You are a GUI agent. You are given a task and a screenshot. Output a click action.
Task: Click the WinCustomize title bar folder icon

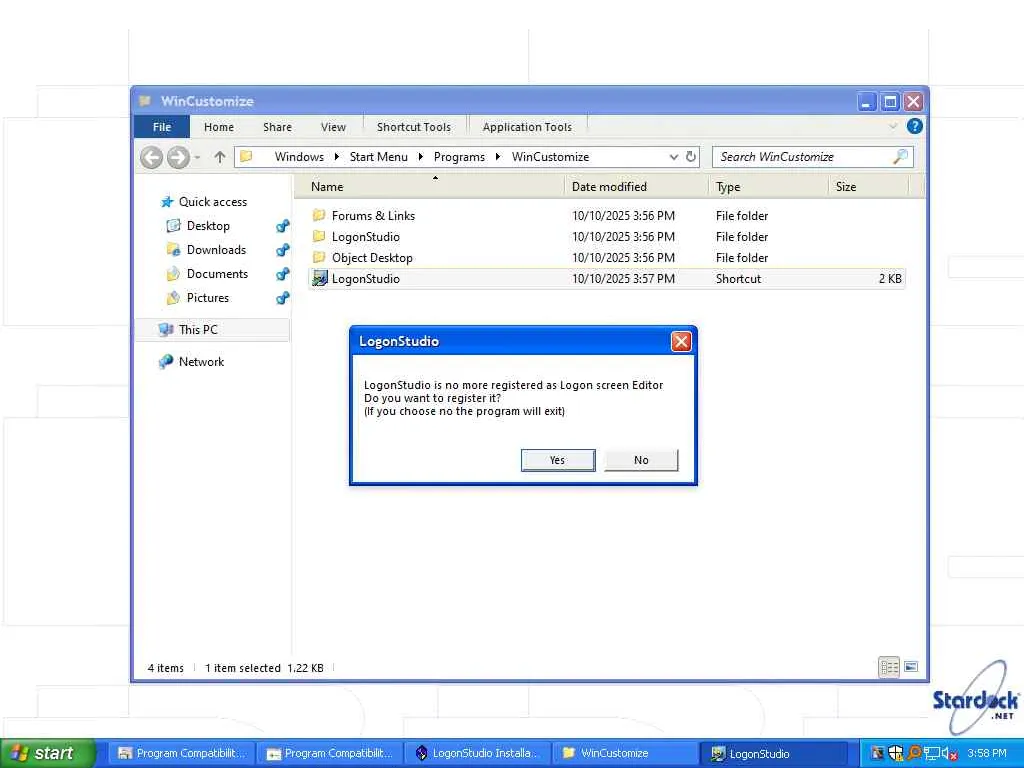(x=146, y=101)
